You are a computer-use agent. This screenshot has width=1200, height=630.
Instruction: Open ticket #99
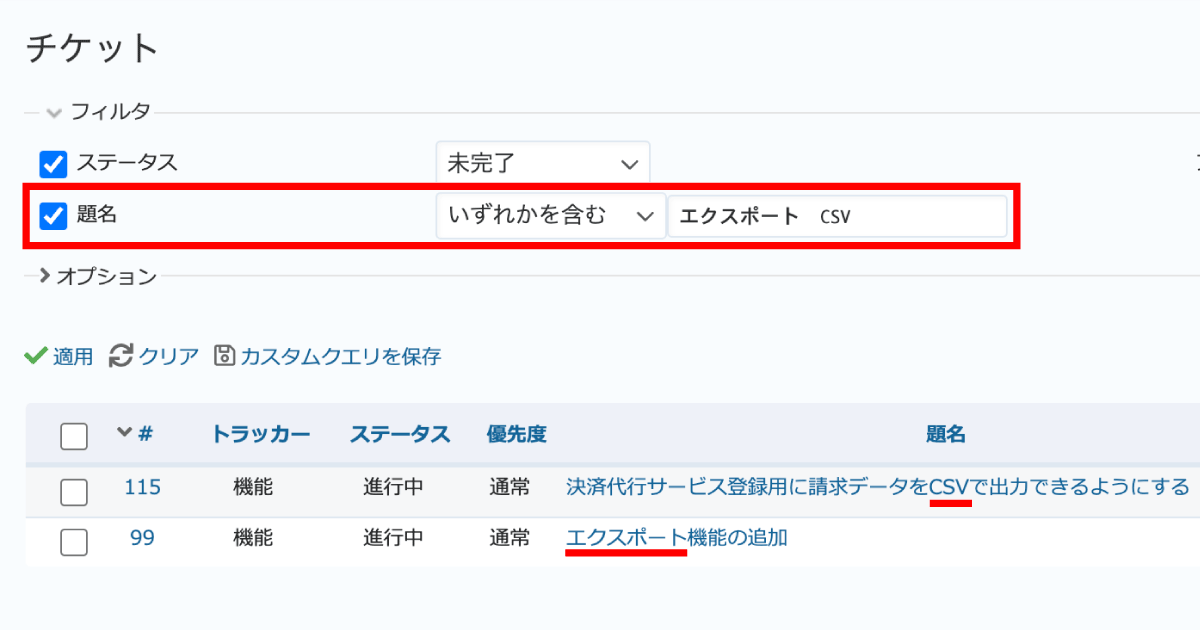[x=140, y=537]
